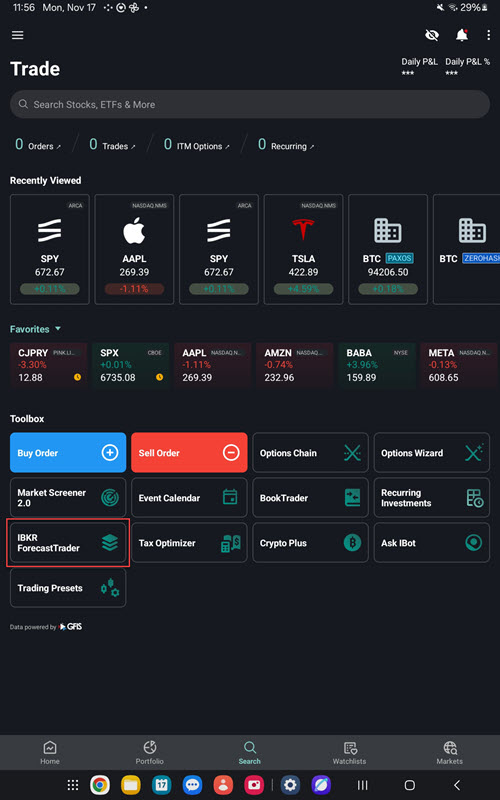Open Settings gear in the taskbar
This screenshot has height=800, width=500.
pyautogui.click(x=290, y=785)
